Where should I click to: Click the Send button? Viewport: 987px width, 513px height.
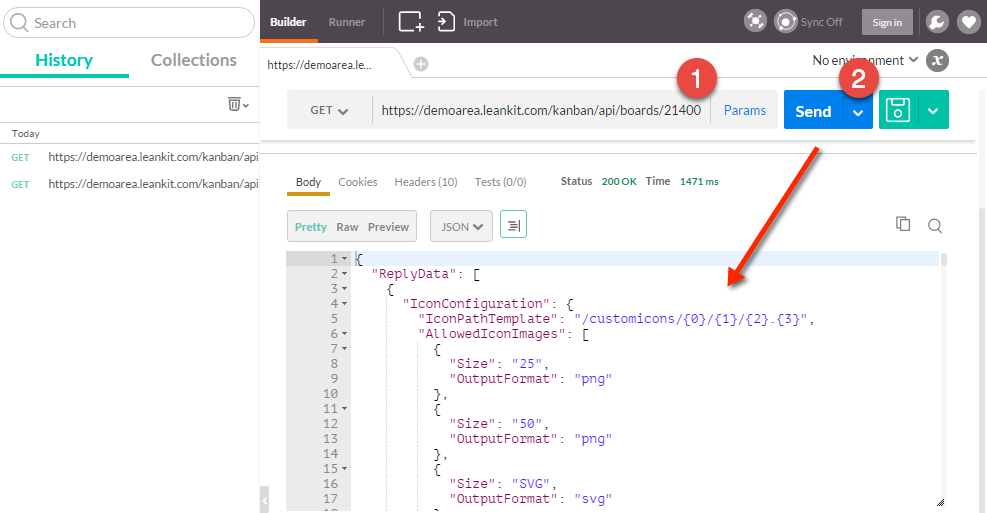[x=813, y=111]
